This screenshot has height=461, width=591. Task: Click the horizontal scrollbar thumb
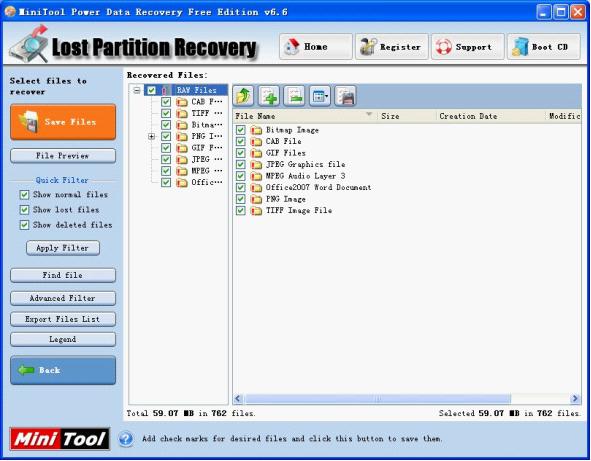(x=377, y=399)
